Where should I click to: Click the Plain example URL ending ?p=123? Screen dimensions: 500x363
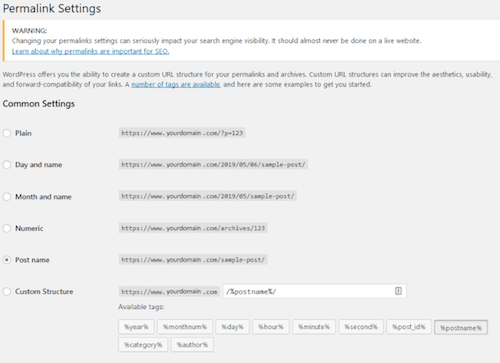tap(182, 133)
